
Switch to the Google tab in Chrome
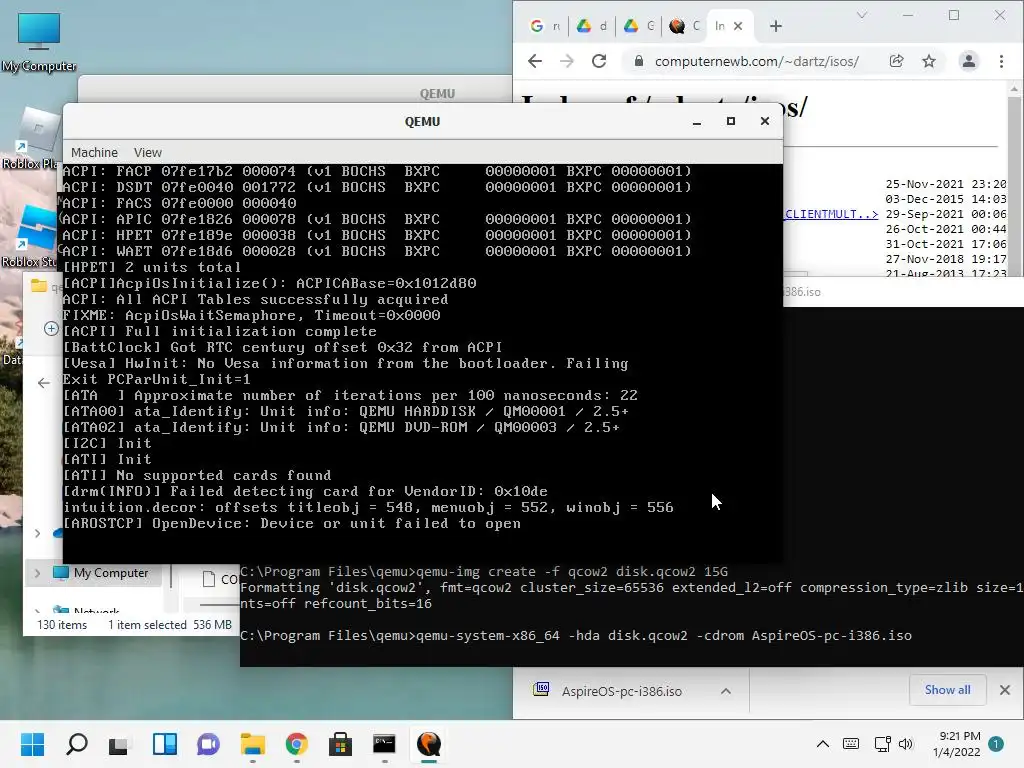tap(546, 26)
